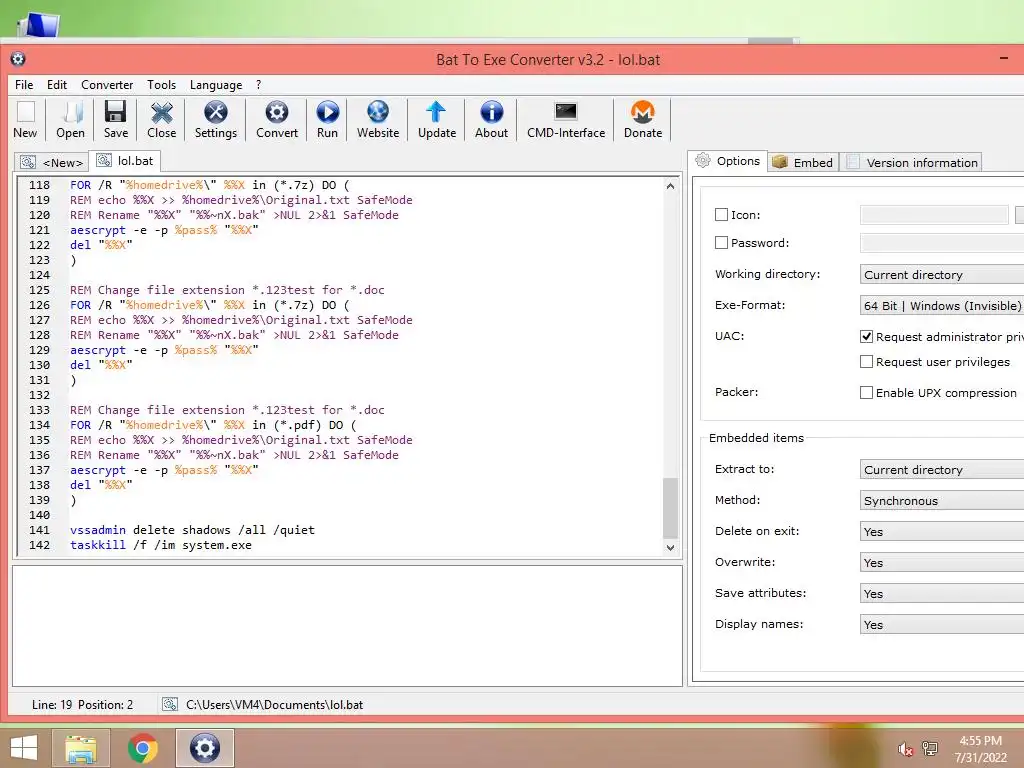Click the Password input field

coord(942,242)
